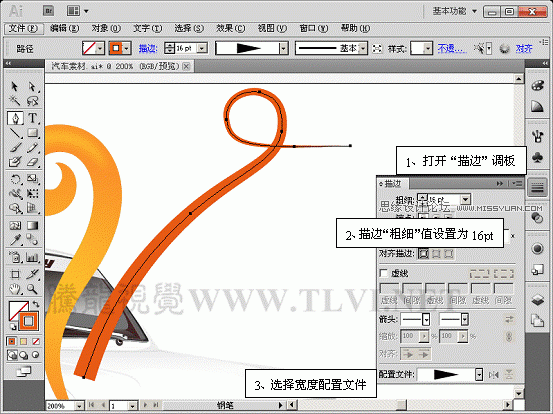Select the Artboard tool

pos(15,274)
